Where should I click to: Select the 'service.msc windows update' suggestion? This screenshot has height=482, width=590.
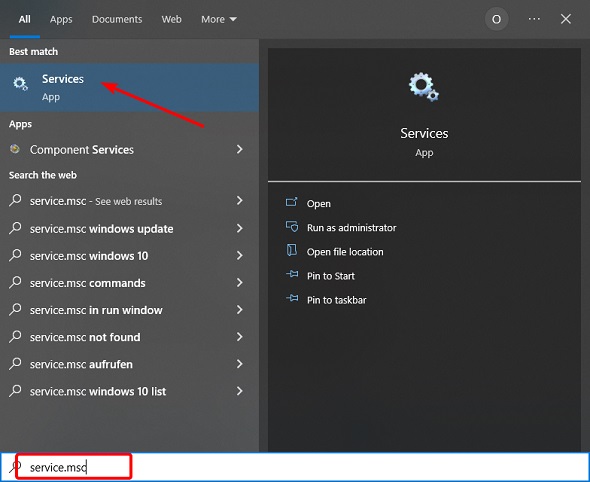[129, 228]
